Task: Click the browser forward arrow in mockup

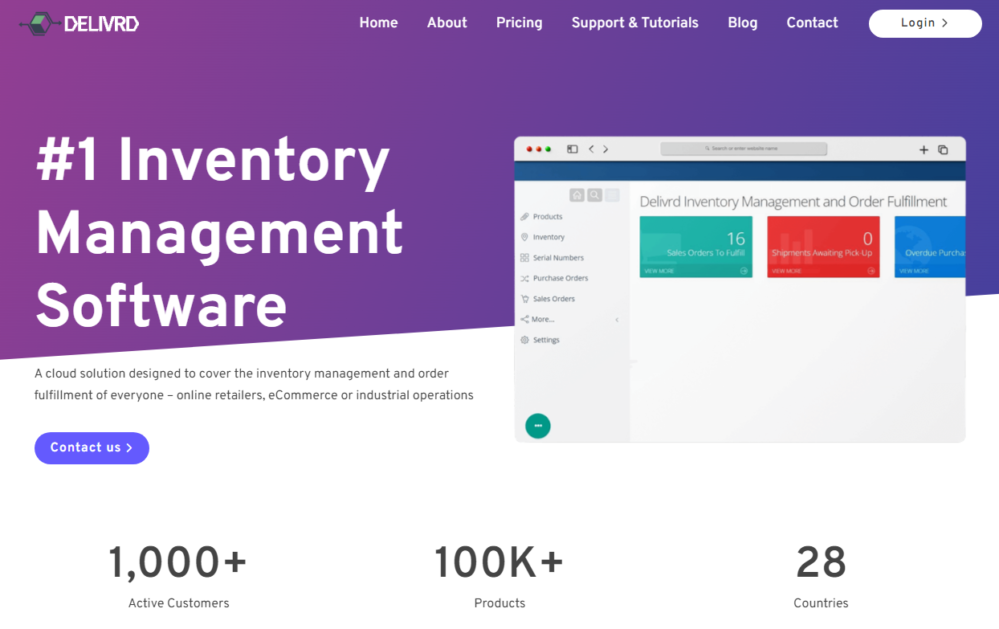Action: pyautogui.click(x=605, y=149)
